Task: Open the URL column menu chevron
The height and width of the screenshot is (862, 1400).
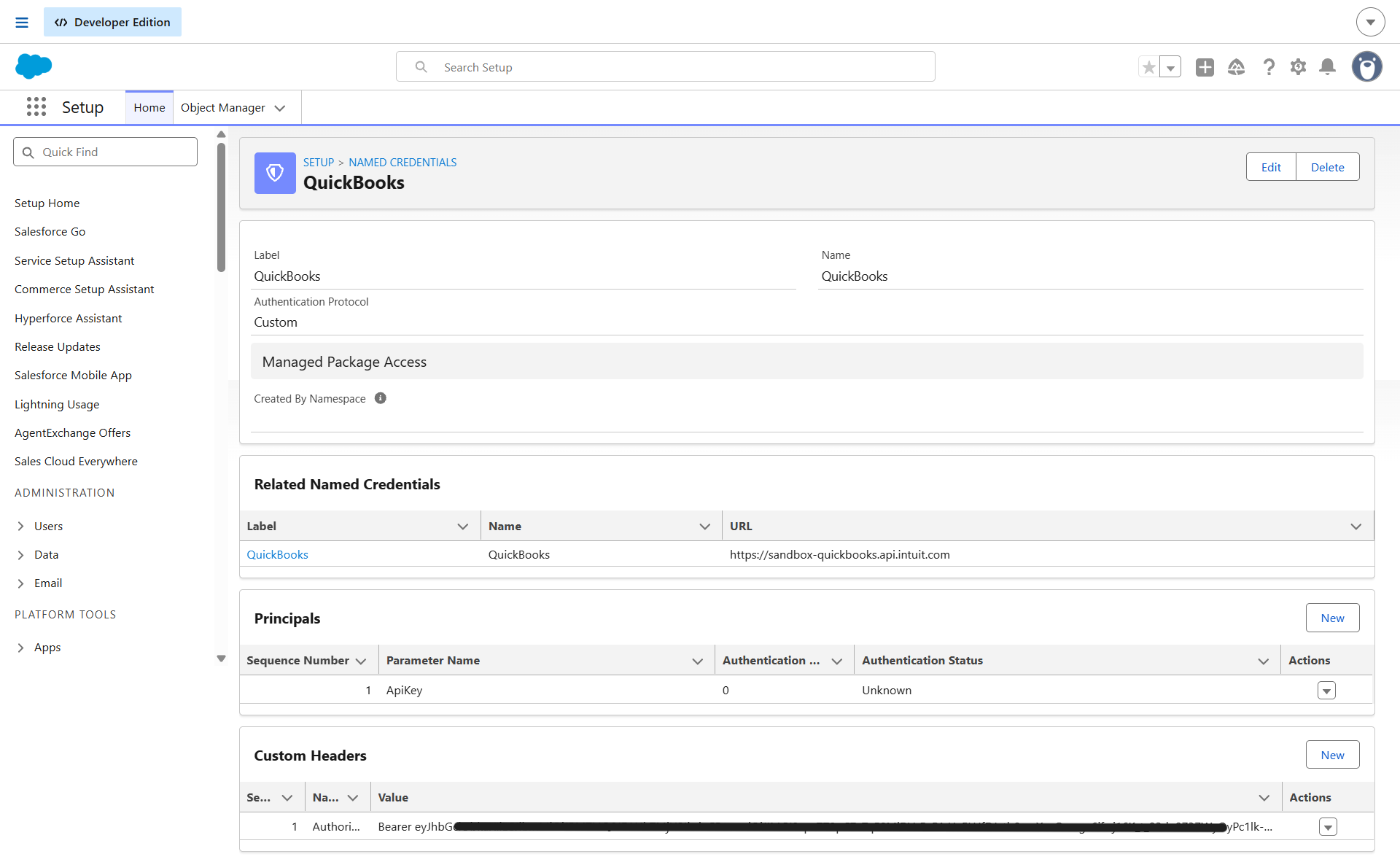Action: coord(1356,527)
